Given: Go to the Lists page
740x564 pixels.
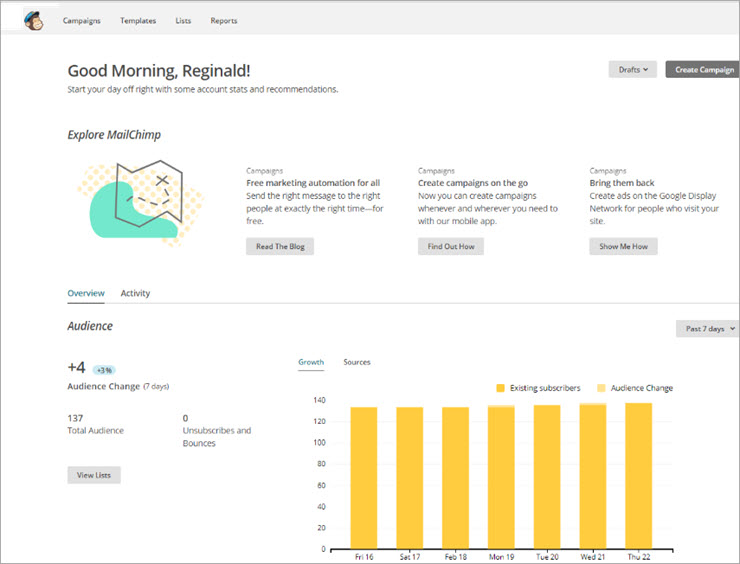Looking at the screenshot, I should [x=183, y=20].
